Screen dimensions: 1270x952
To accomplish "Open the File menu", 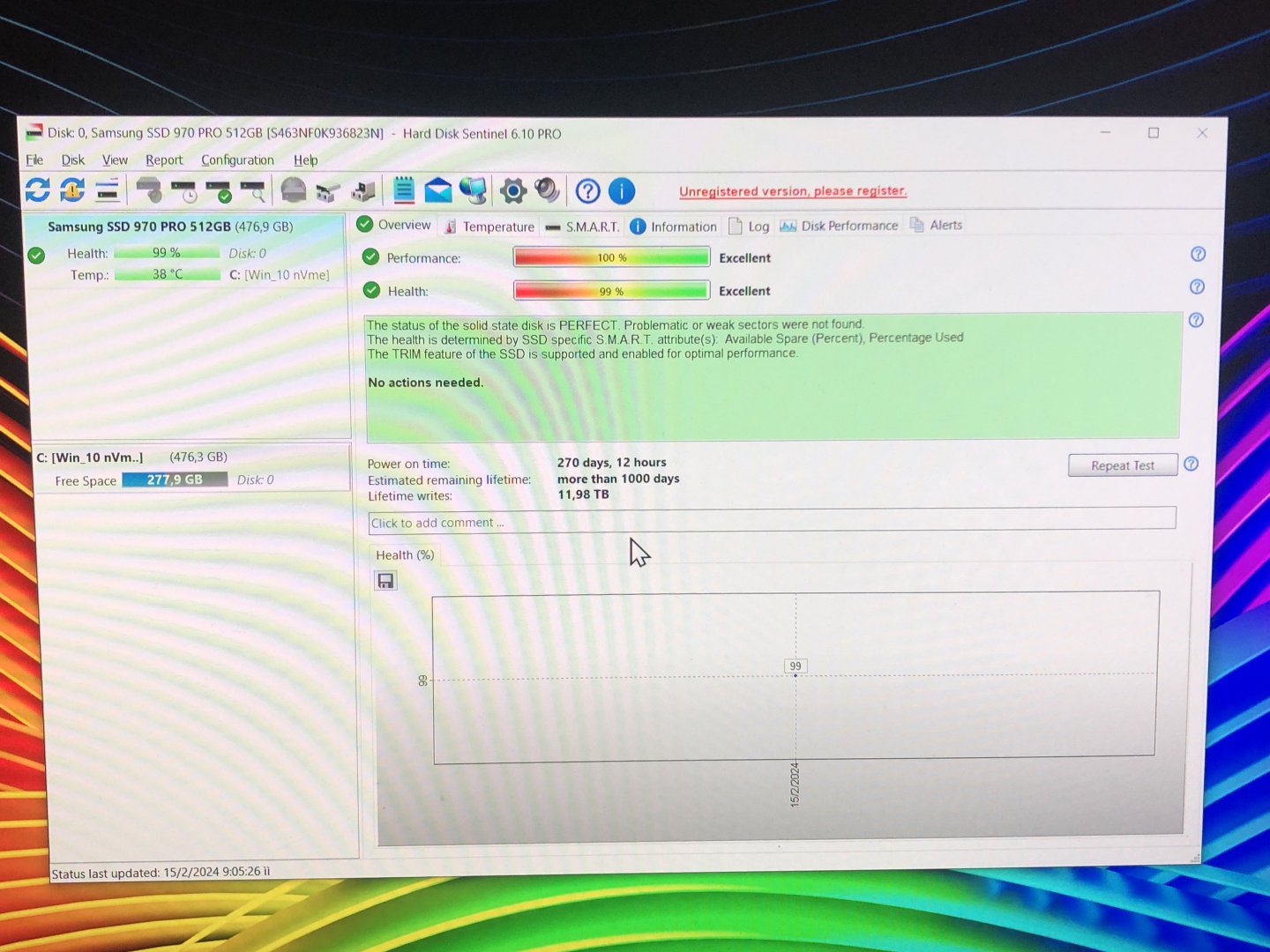I will (x=34, y=160).
